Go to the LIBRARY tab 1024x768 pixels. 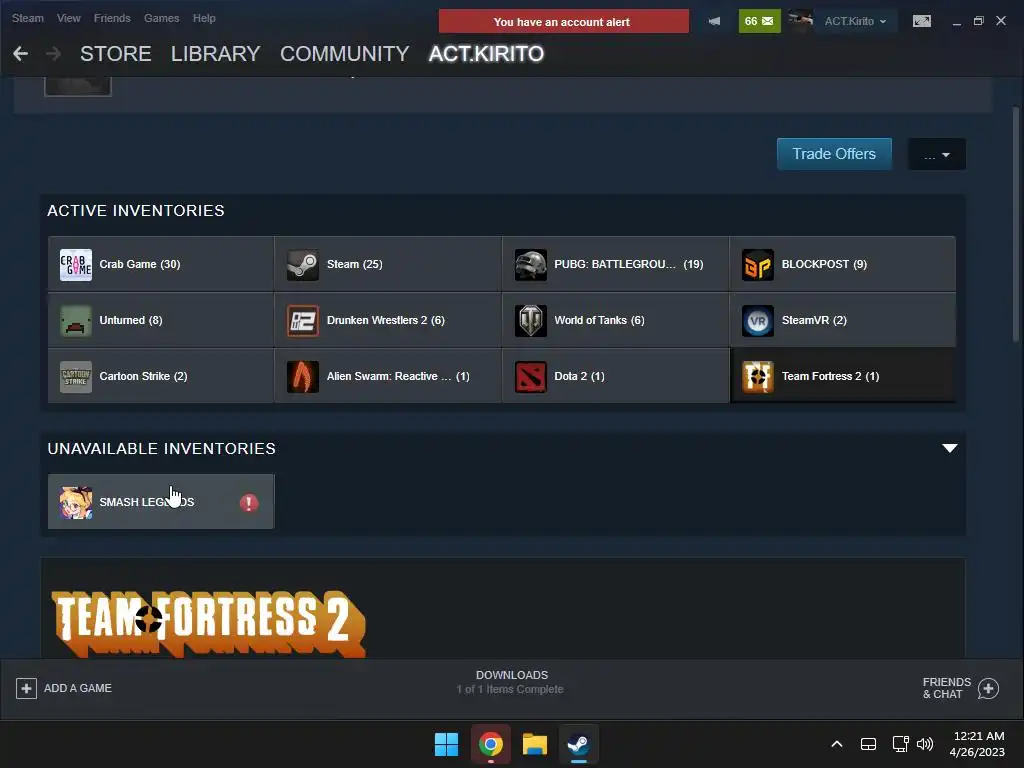click(x=216, y=54)
